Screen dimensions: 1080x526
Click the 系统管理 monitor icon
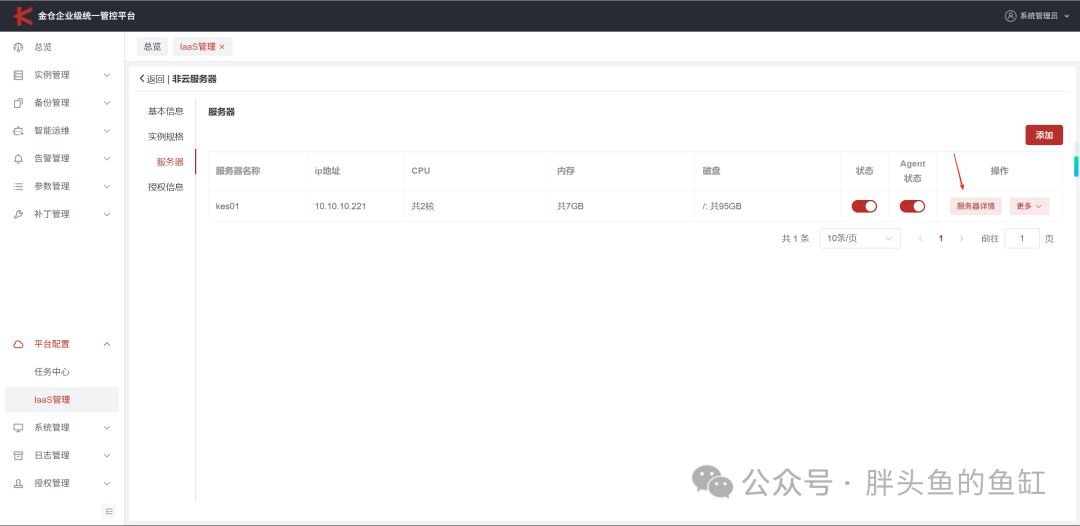(19, 428)
